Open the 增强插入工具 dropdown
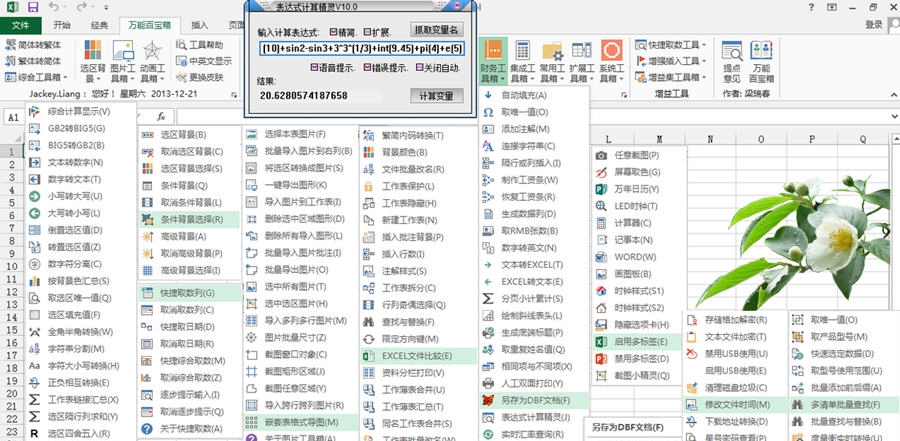Viewport: 900px width, 441px height. pos(671,61)
